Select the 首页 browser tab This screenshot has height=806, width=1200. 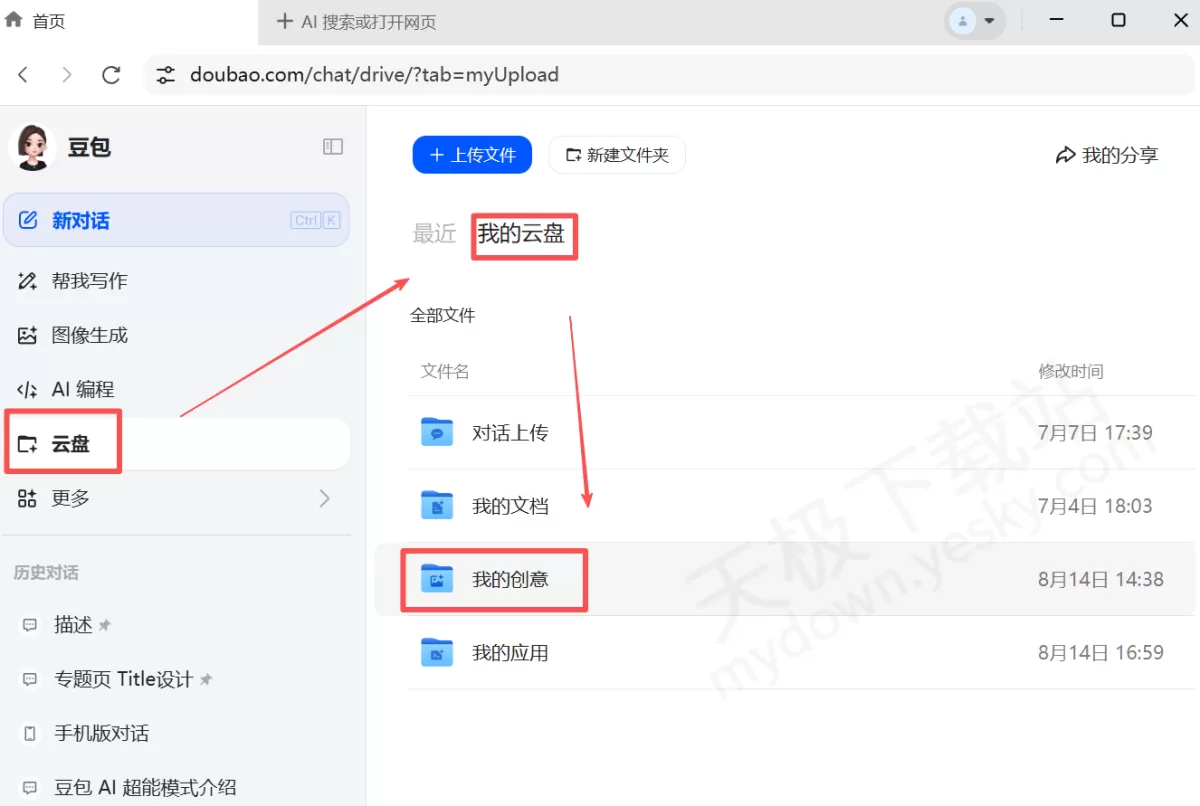(128, 21)
